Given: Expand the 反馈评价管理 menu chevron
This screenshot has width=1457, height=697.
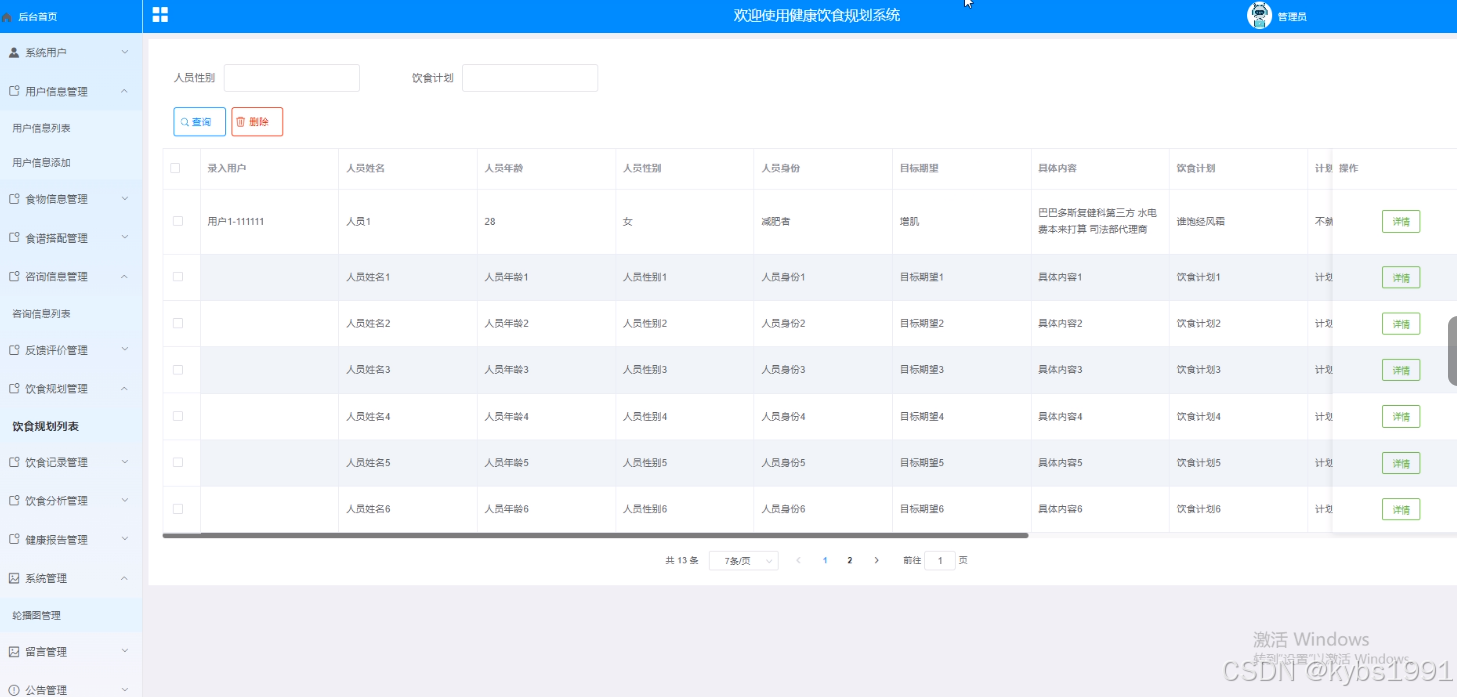Looking at the screenshot, I should pos(125,350).
